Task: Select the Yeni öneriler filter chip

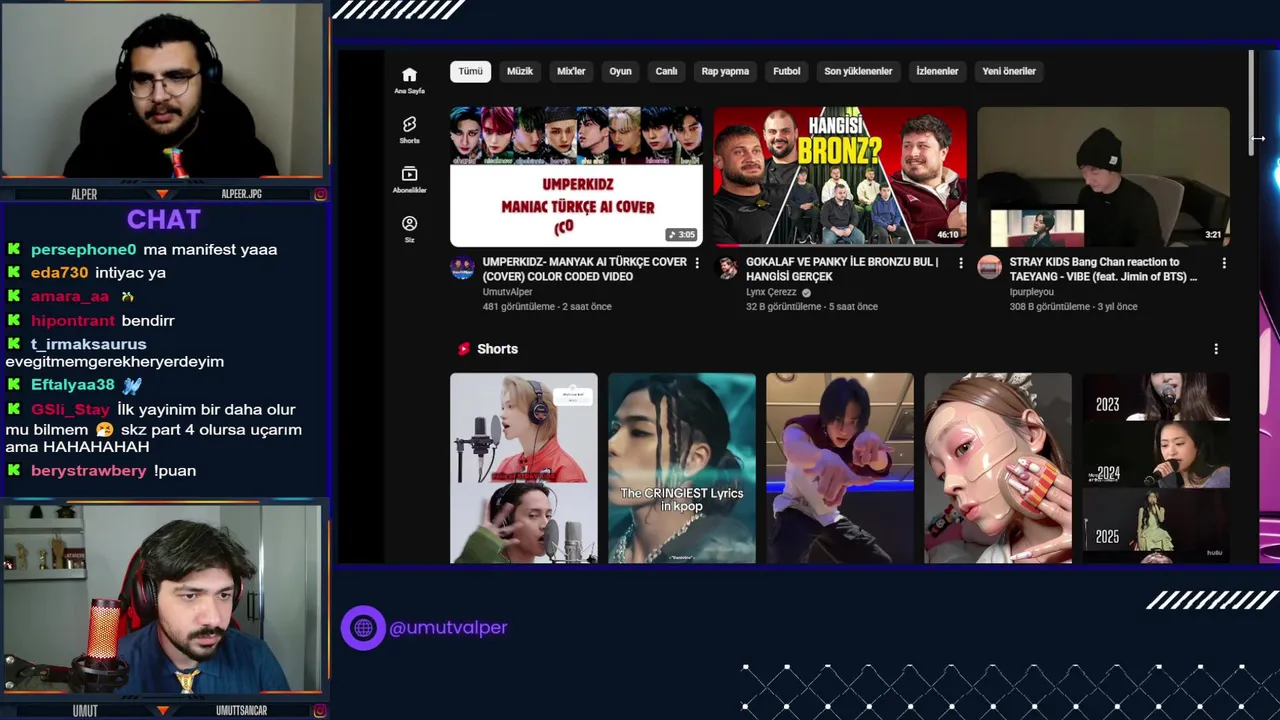Action: (x=1009, y=71)
